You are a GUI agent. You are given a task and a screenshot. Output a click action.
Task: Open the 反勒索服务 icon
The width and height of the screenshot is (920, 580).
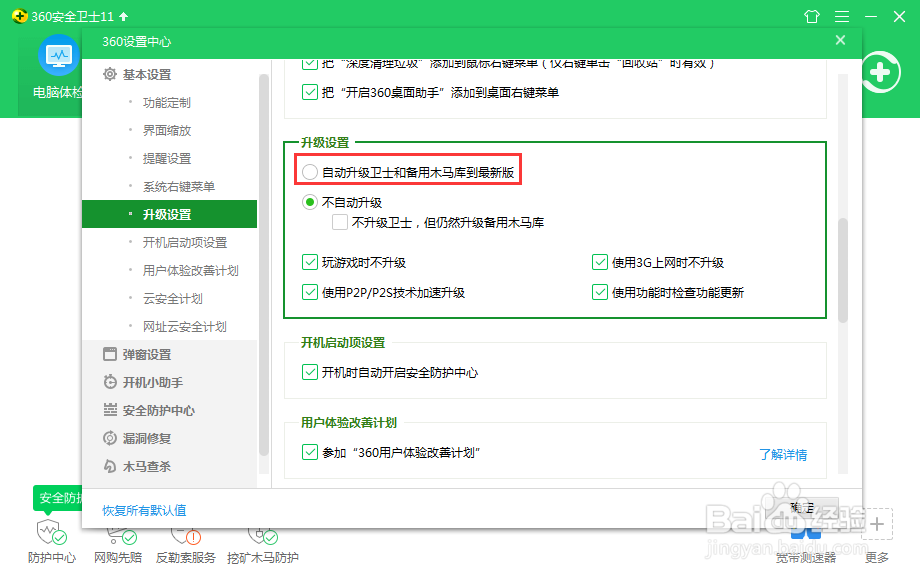click(x=185, y=536)
